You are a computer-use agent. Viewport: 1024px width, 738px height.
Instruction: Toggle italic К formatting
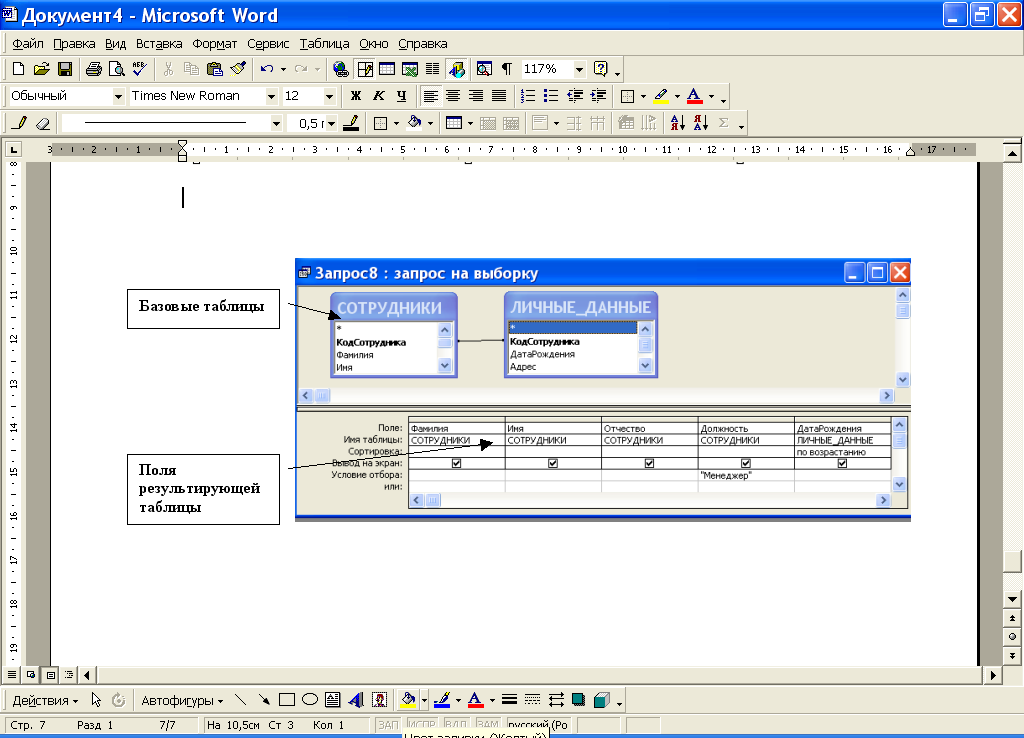pos(379,96)
